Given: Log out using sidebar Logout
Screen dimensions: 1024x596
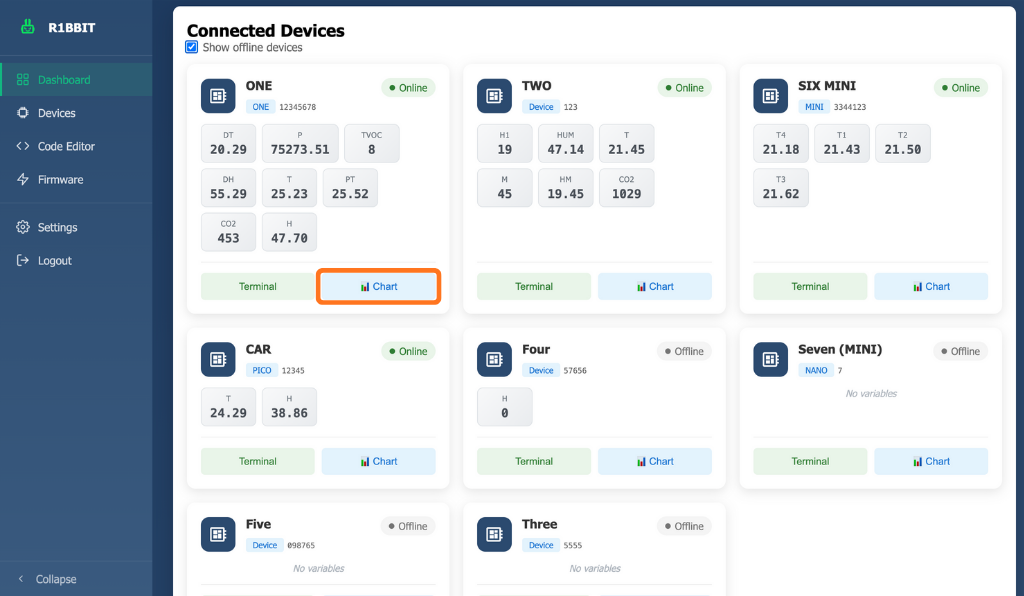Looking at the screenshot, I should (x=54, y=261).
